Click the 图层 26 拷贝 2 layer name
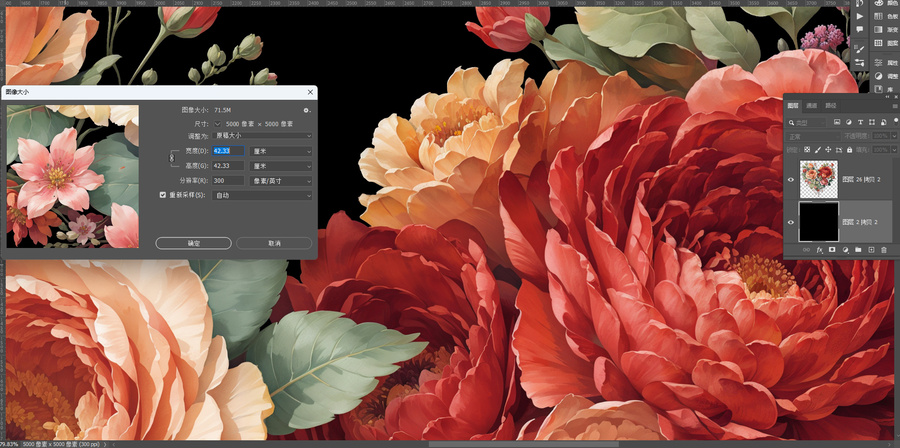The width and height of the screenshot is (900, 448). click(861, 180)
